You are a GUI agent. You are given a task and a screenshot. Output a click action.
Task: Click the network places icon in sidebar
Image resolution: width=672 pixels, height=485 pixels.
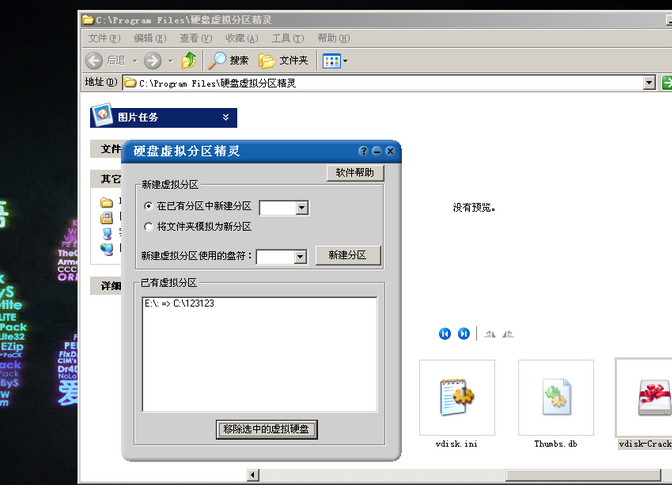(107, 249)
